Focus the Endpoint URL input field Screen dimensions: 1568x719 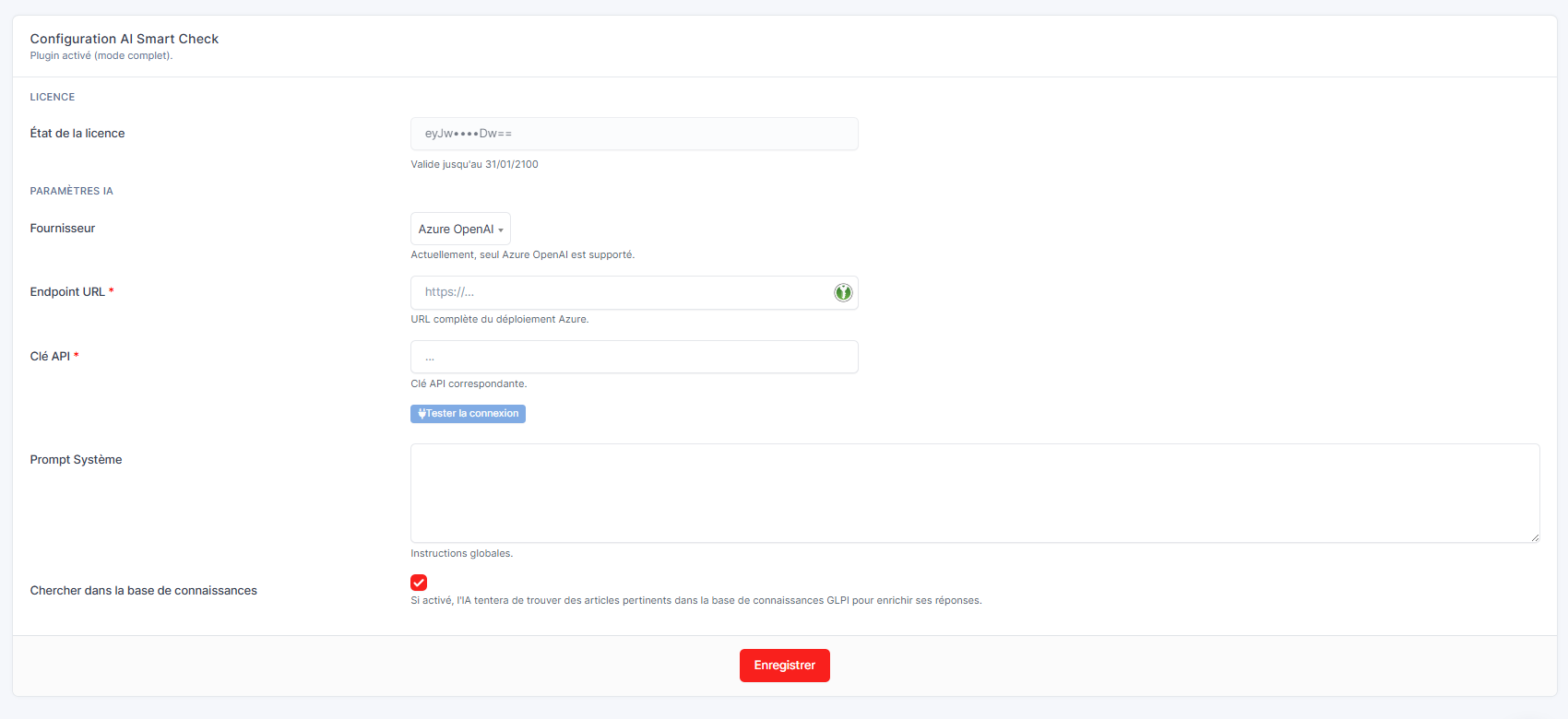pos(618,292)
